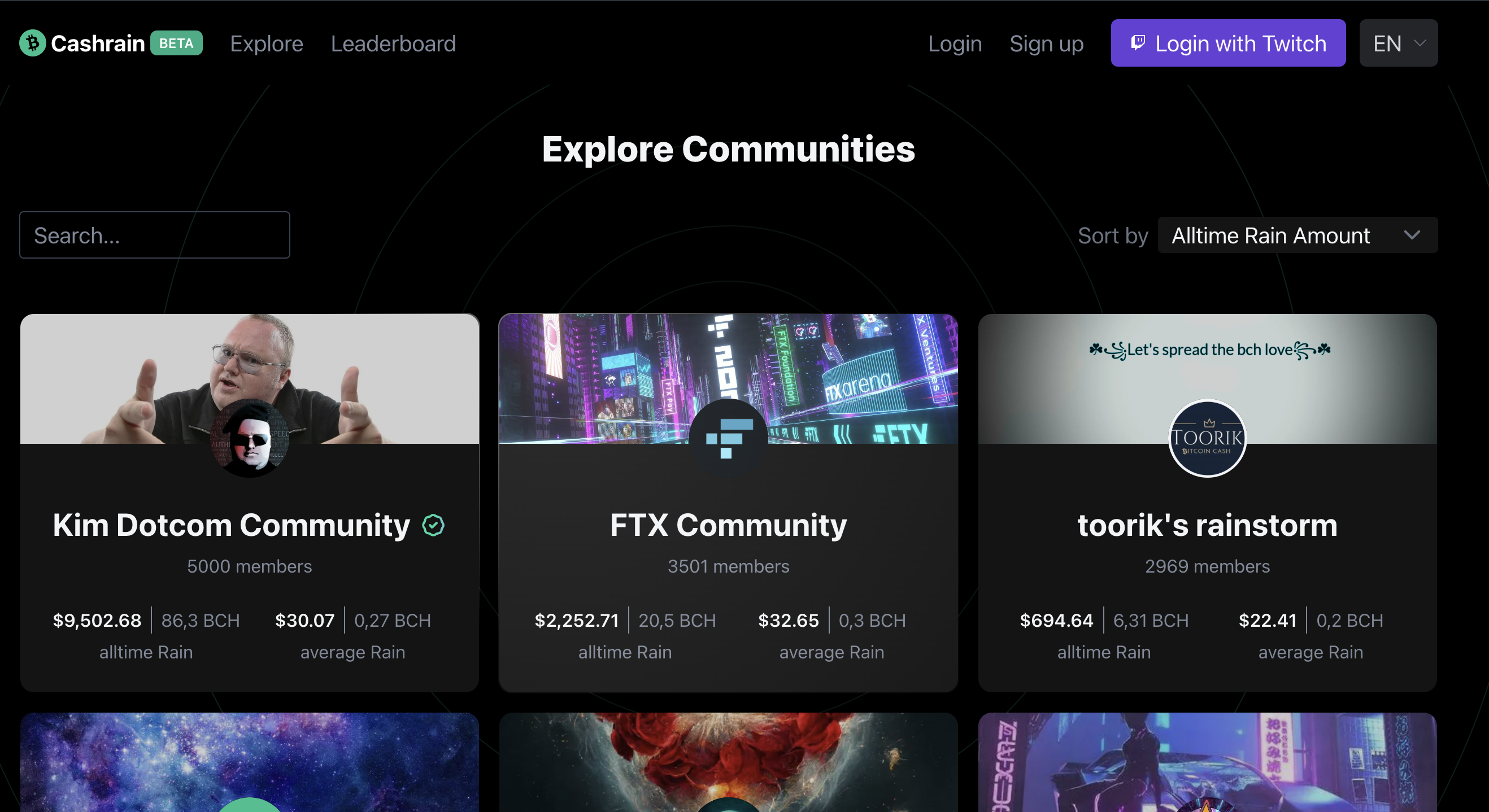Click the '0,27 BCH' amount
The image size is (1489, 812).
393,620
